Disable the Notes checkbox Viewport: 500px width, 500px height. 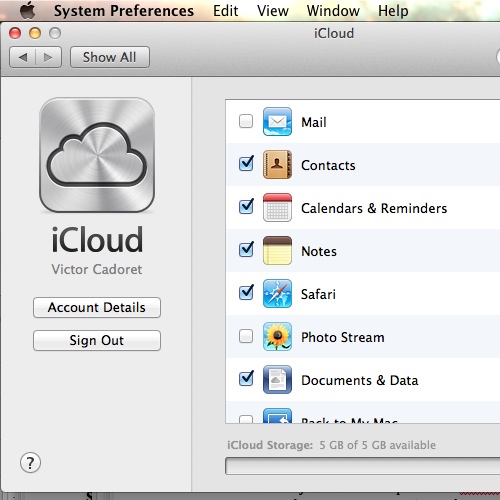click(x=246, y=250)
